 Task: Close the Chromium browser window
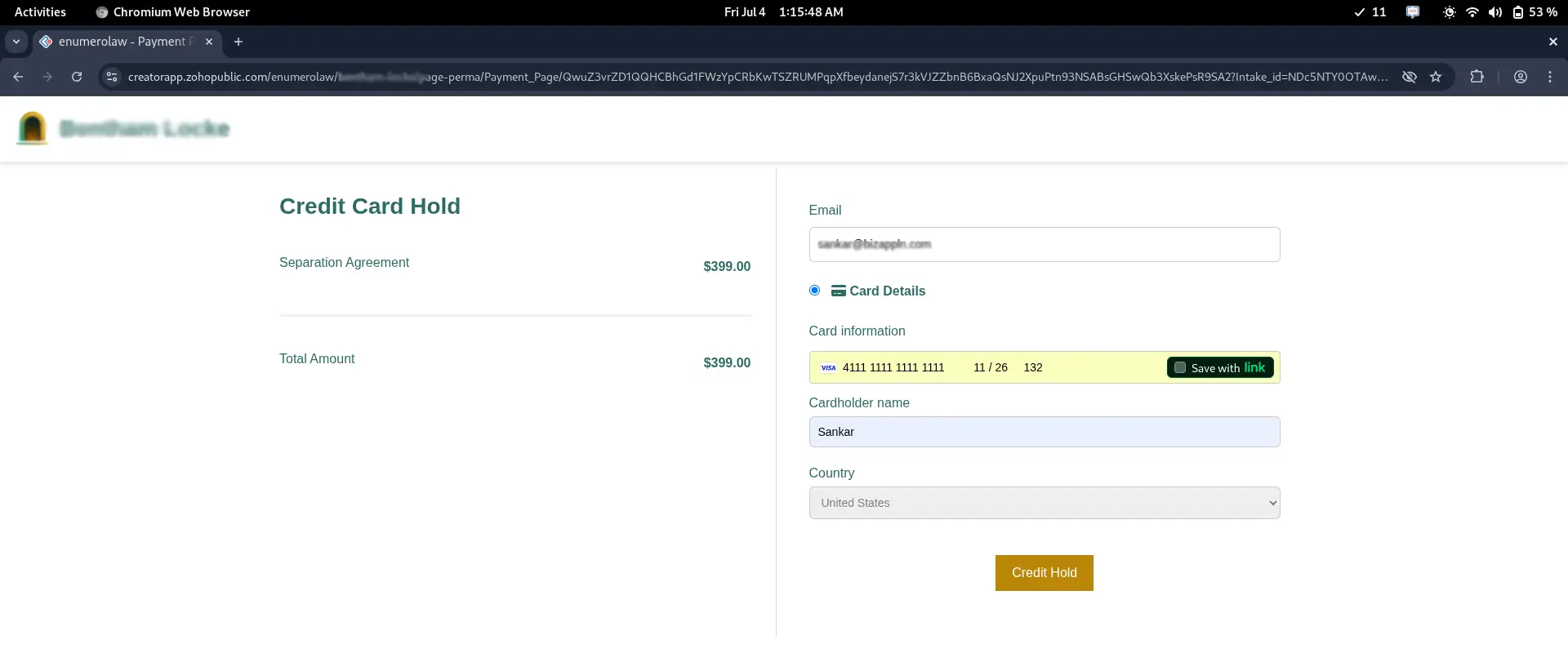1553,42
